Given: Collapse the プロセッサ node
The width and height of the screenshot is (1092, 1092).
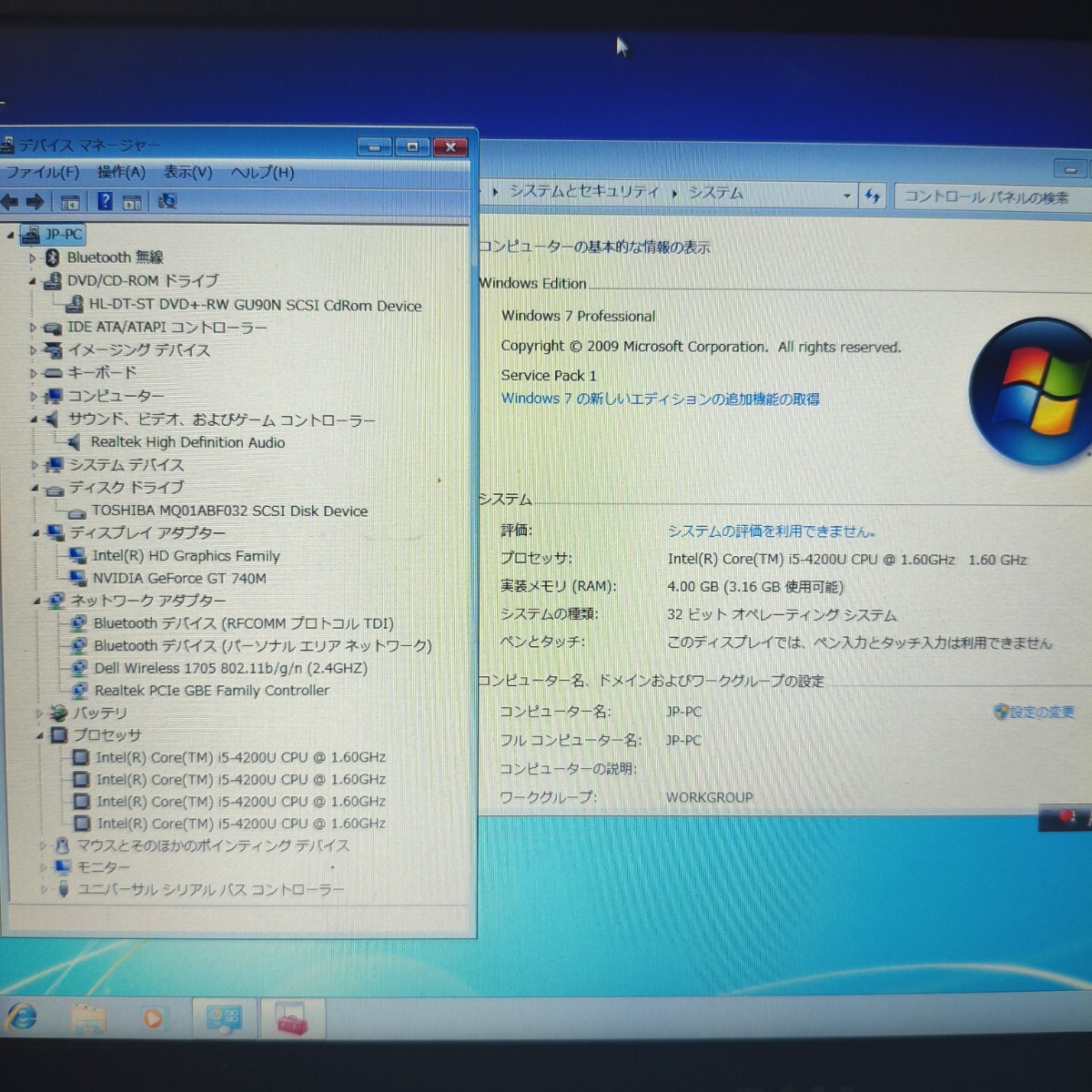Looking at the screenshot, I should pyautogui.click(x=39, y=735).
